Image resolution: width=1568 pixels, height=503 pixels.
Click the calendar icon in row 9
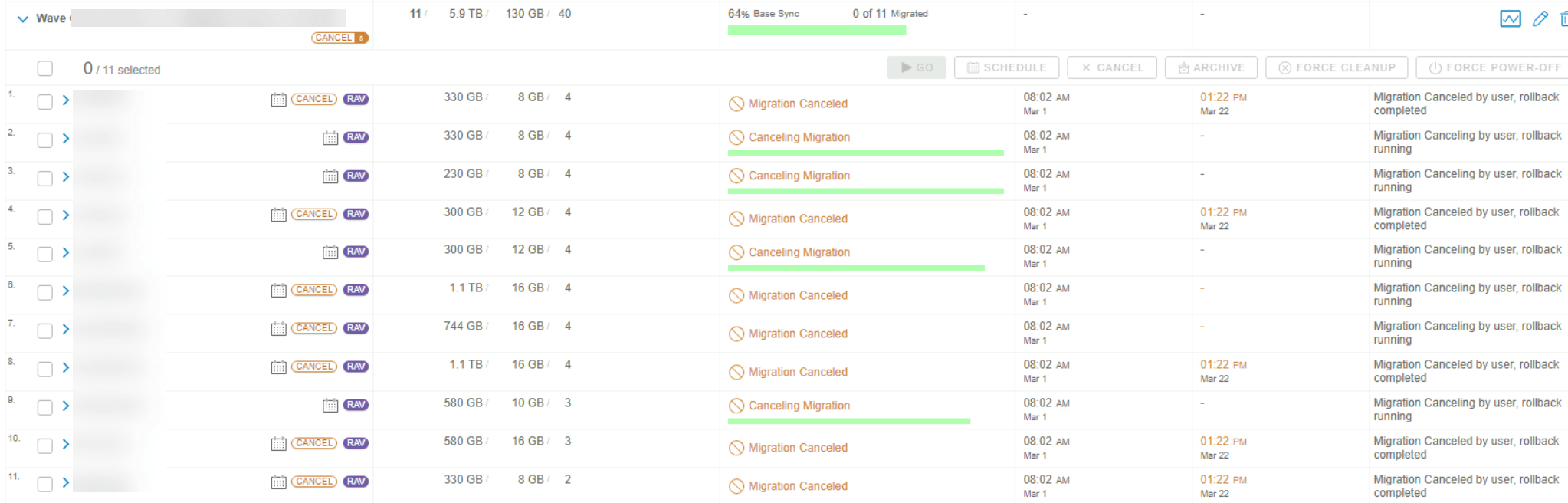(x=330, y=406)
